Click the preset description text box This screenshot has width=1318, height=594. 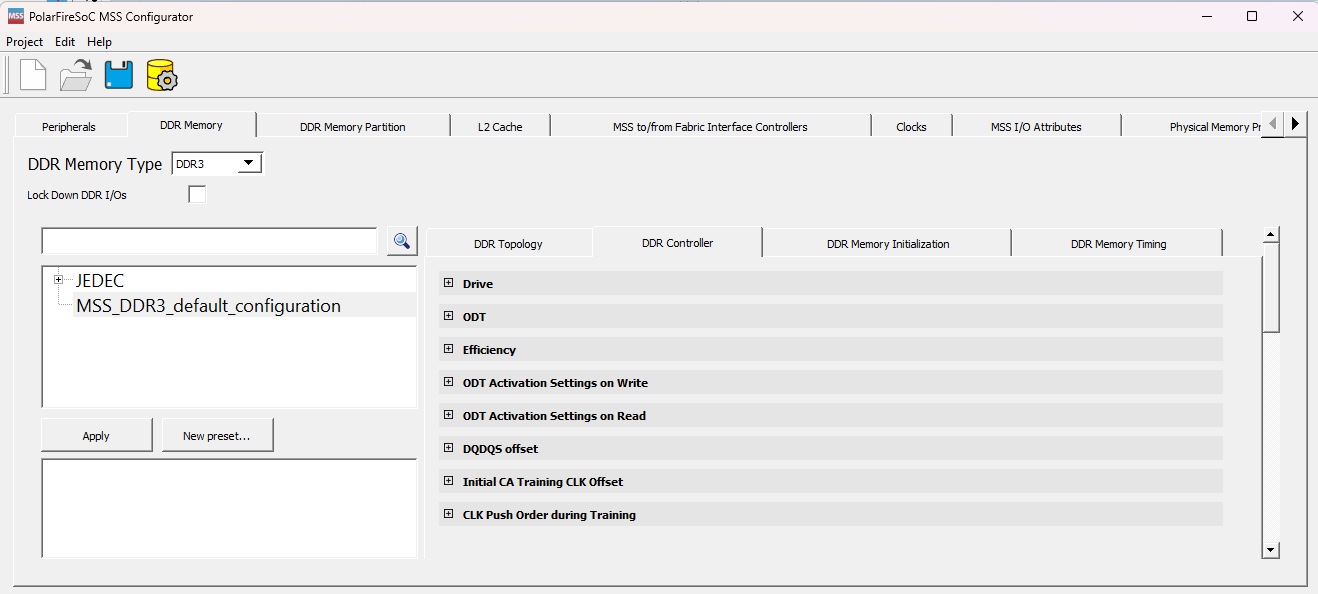point(229,508)
